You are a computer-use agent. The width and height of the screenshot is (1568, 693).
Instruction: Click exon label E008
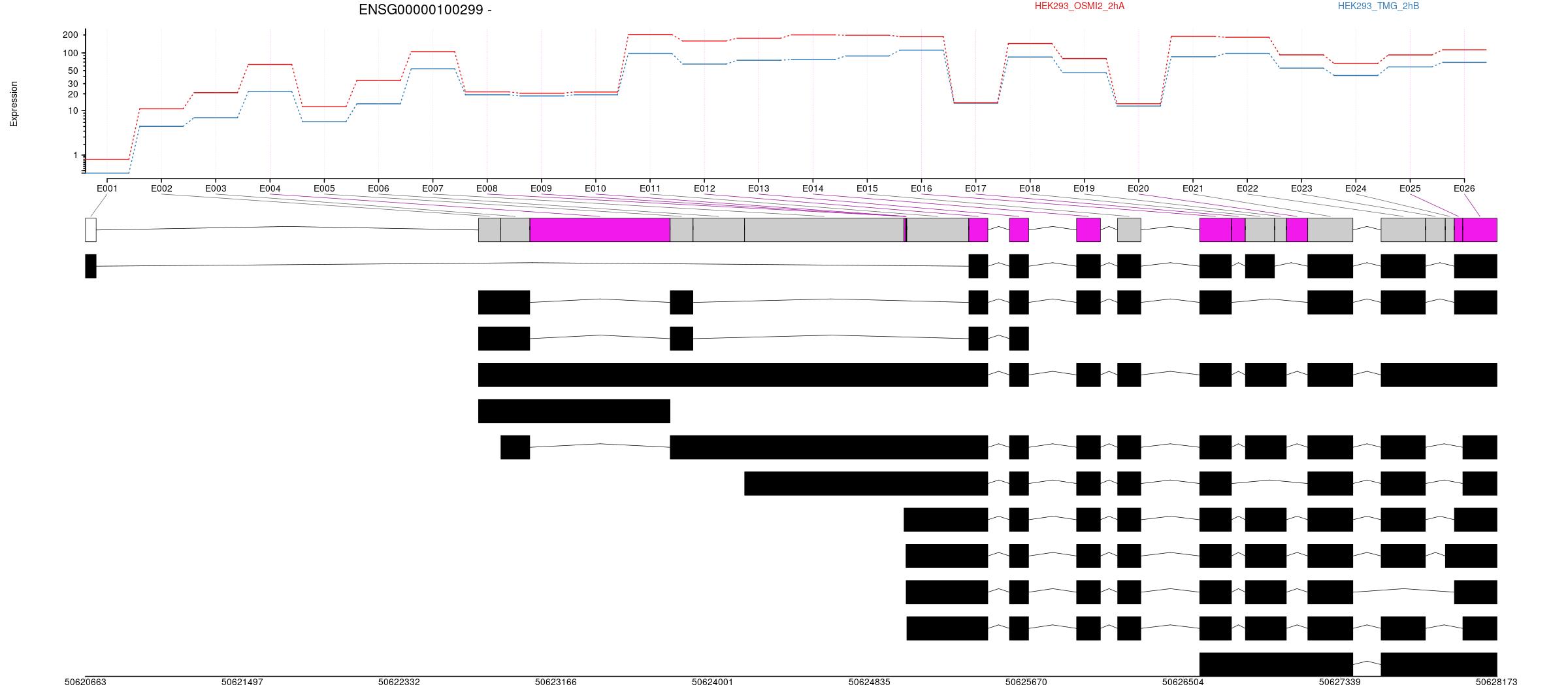click(x=487, y=188)
